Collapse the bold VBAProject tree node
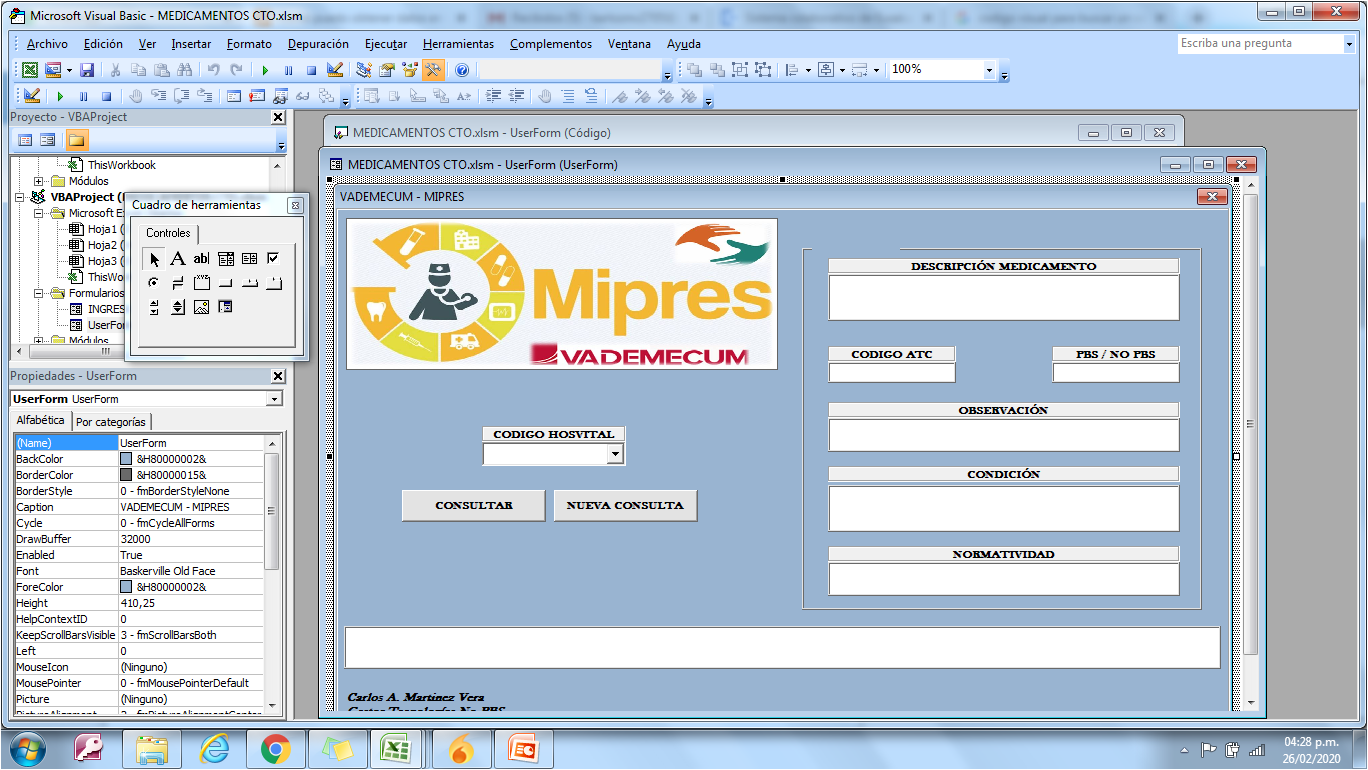Image resolution: width=1368 pixels, height=770 pixels. pyautogui.click(x=21, y=197)
